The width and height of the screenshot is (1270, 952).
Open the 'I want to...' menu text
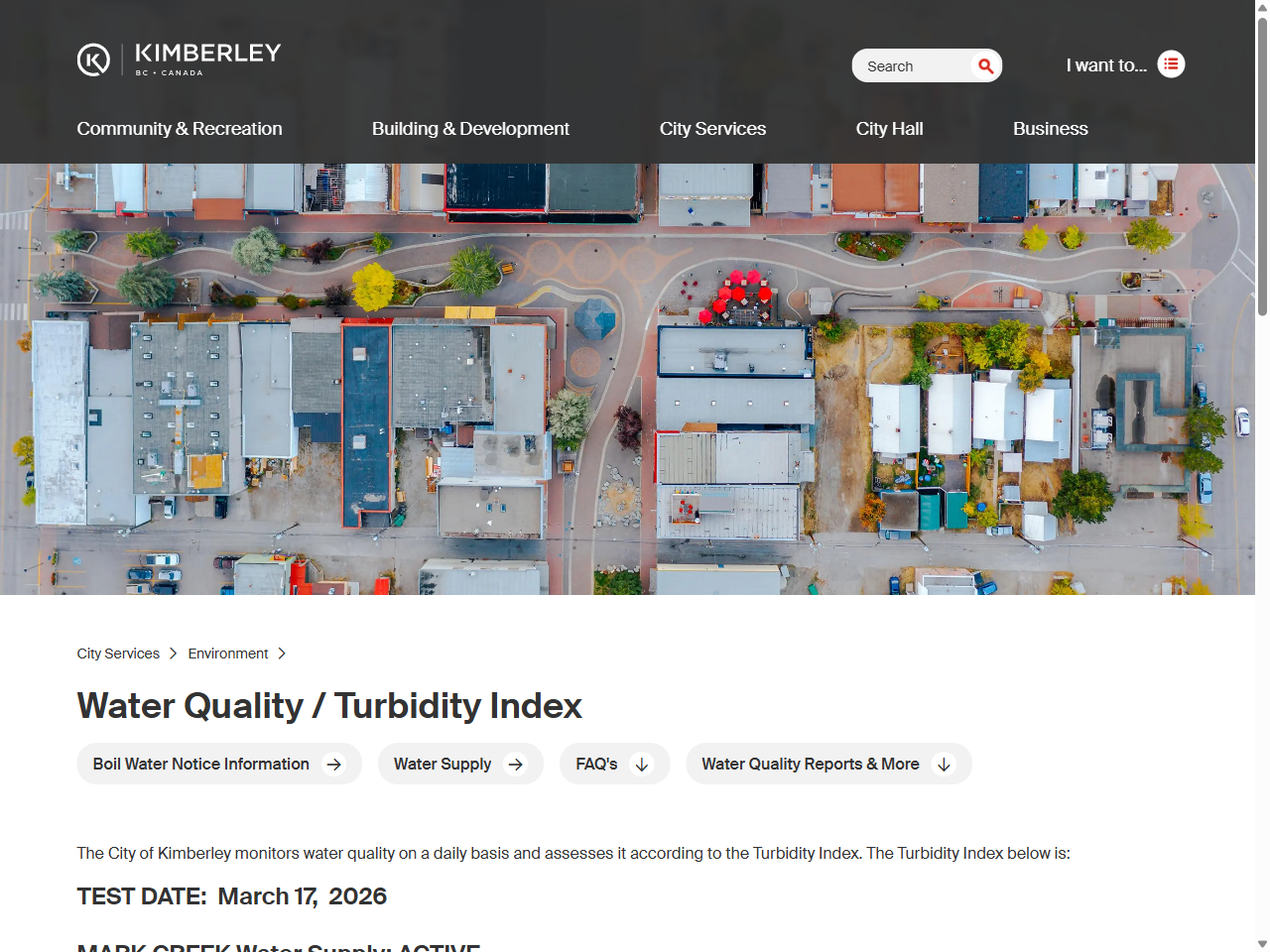pos(1106,65)
